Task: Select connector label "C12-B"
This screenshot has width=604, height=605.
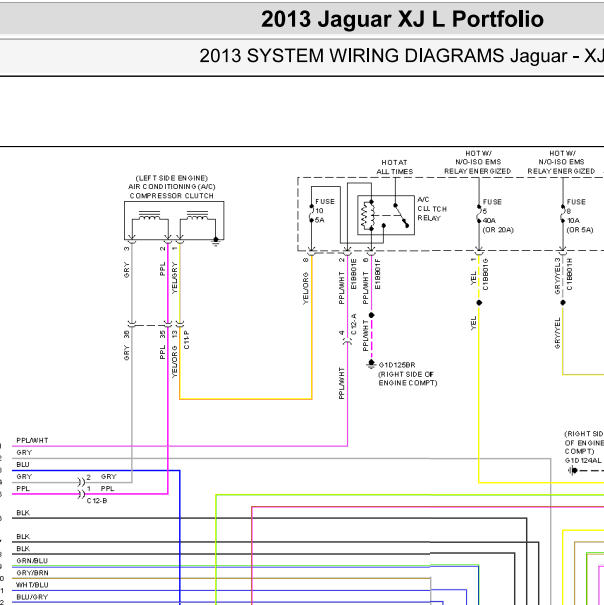Action: coord(97,501)
